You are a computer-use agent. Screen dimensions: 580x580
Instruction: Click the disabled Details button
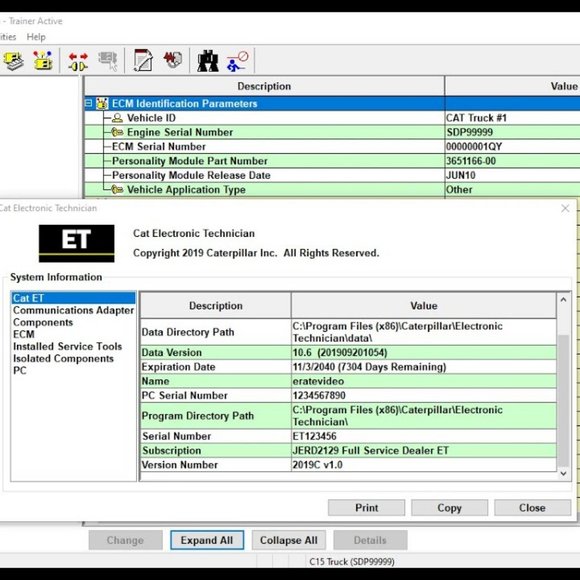(x=370, y=540)
